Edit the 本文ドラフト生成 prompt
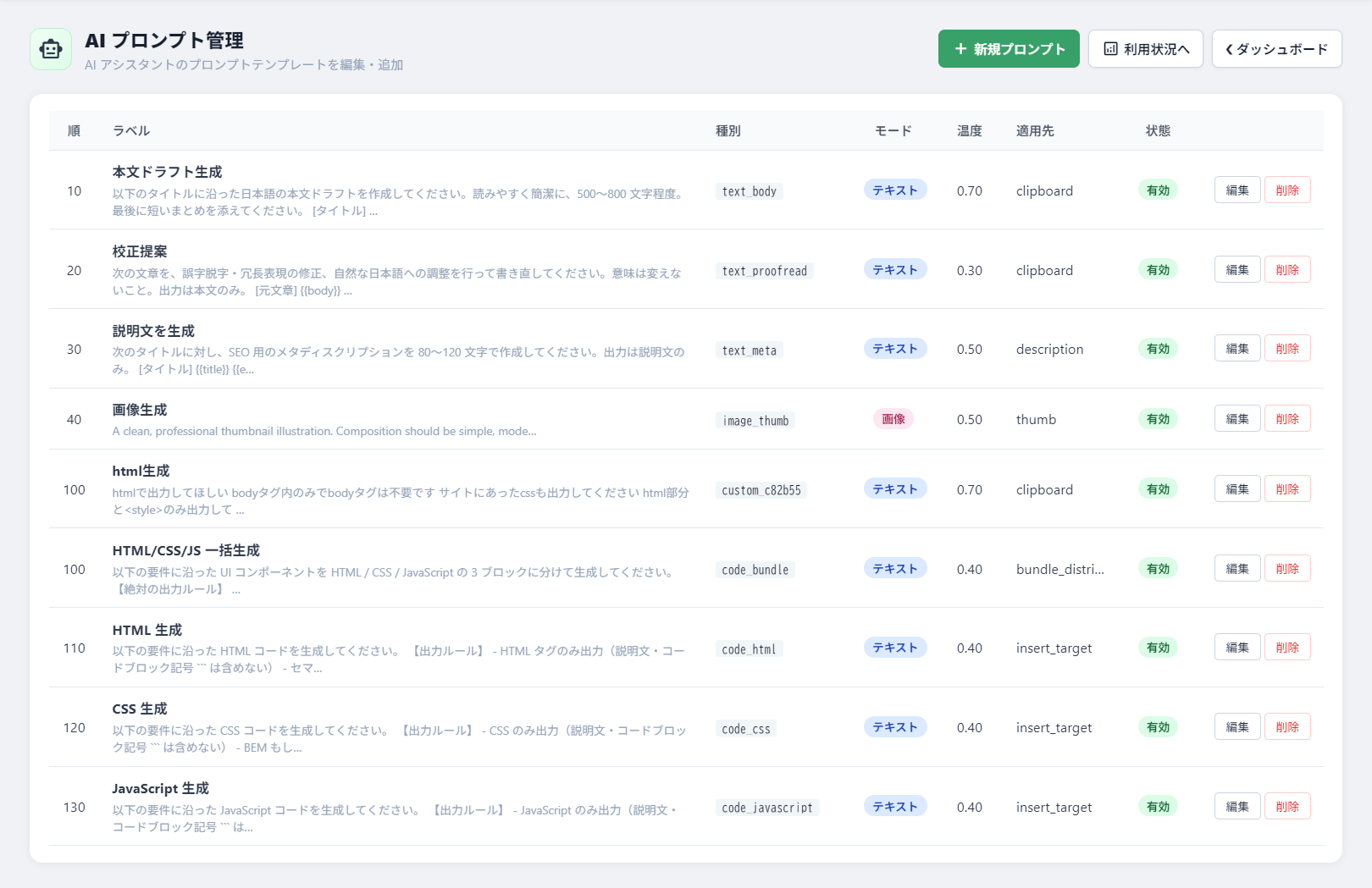The image size is (1372, 888). click(x=1237, y=190)
